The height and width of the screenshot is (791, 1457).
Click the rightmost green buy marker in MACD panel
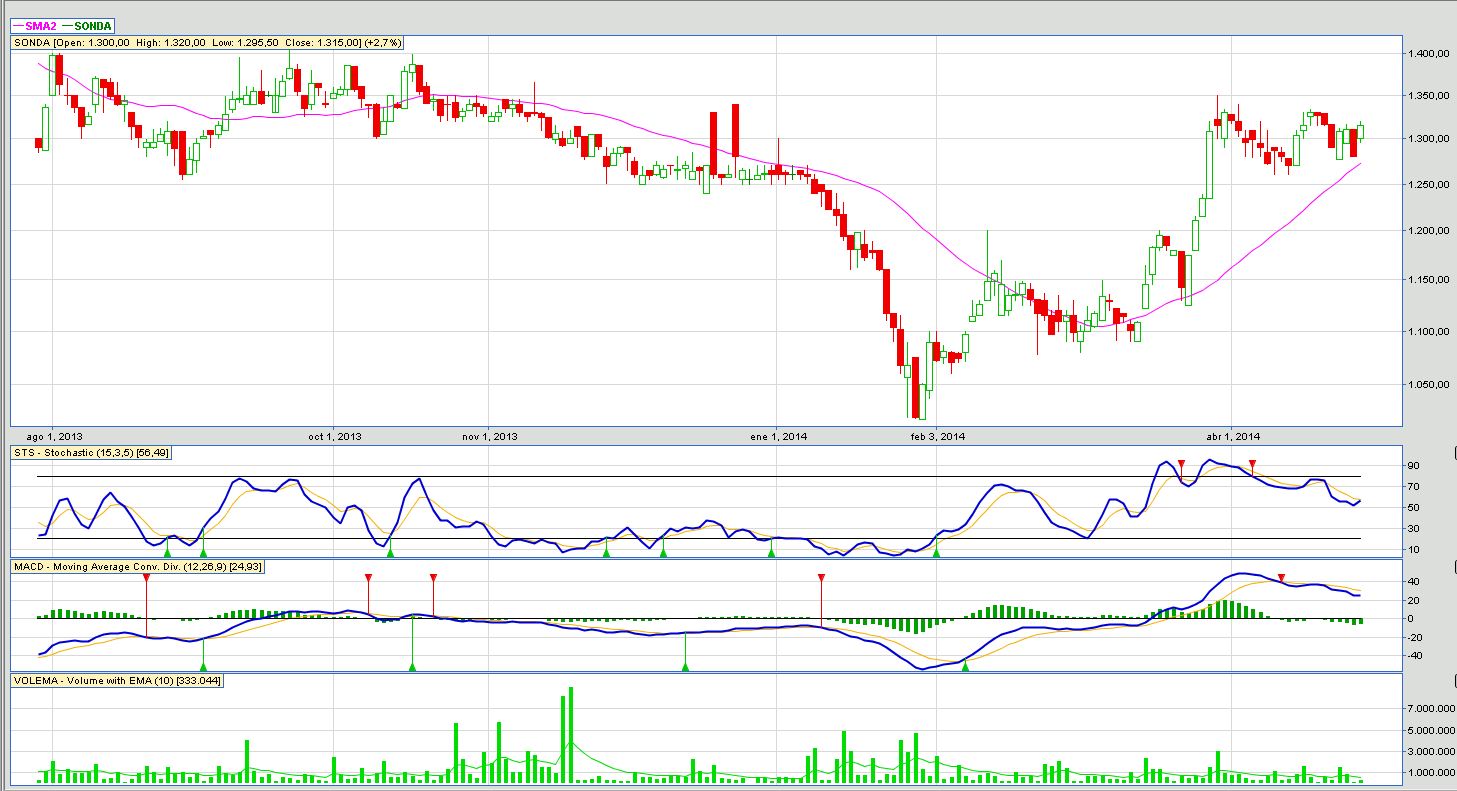[x=965, y=666]
